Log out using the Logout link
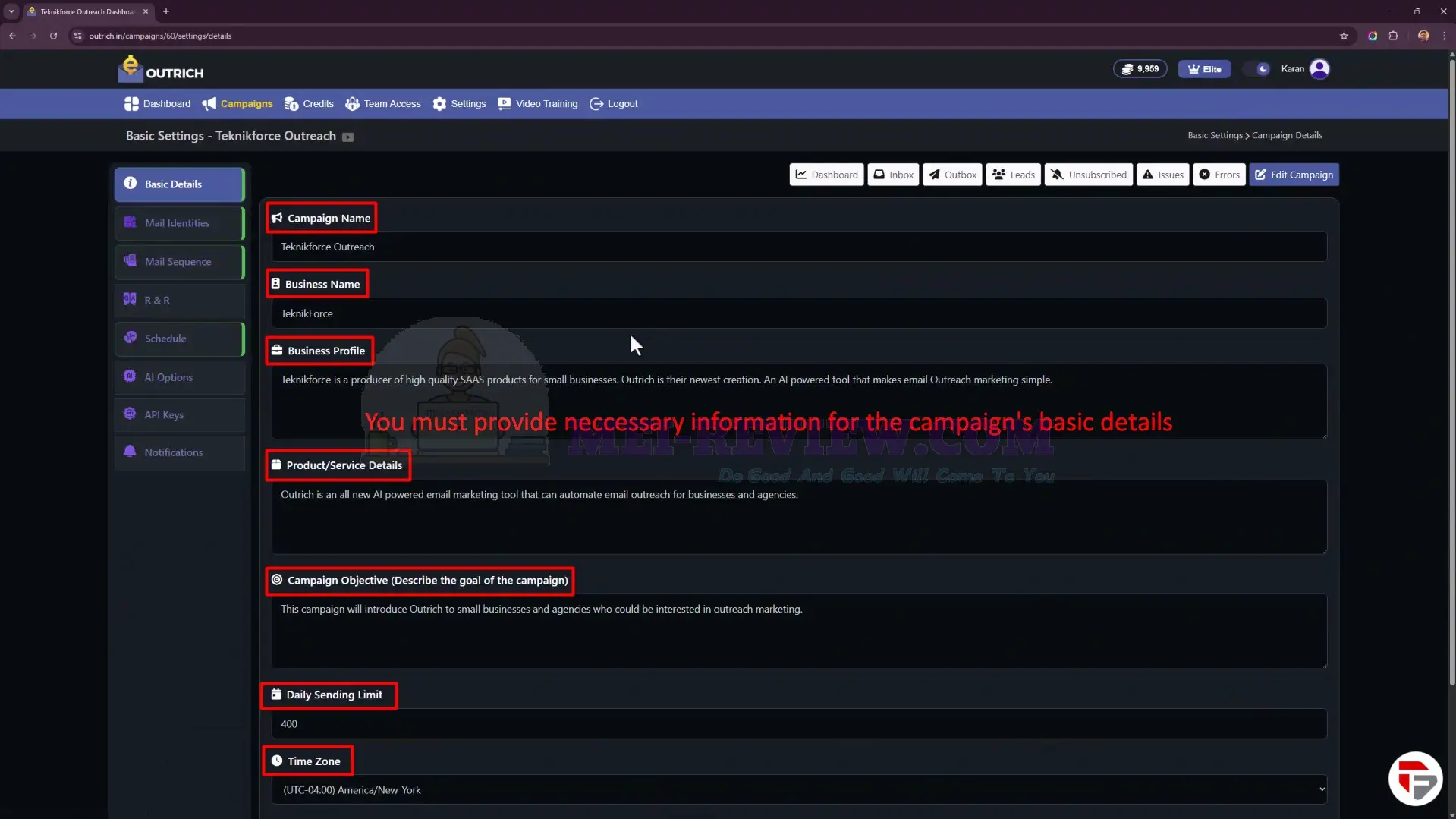Screen dimensions: 1456x819 614,104
